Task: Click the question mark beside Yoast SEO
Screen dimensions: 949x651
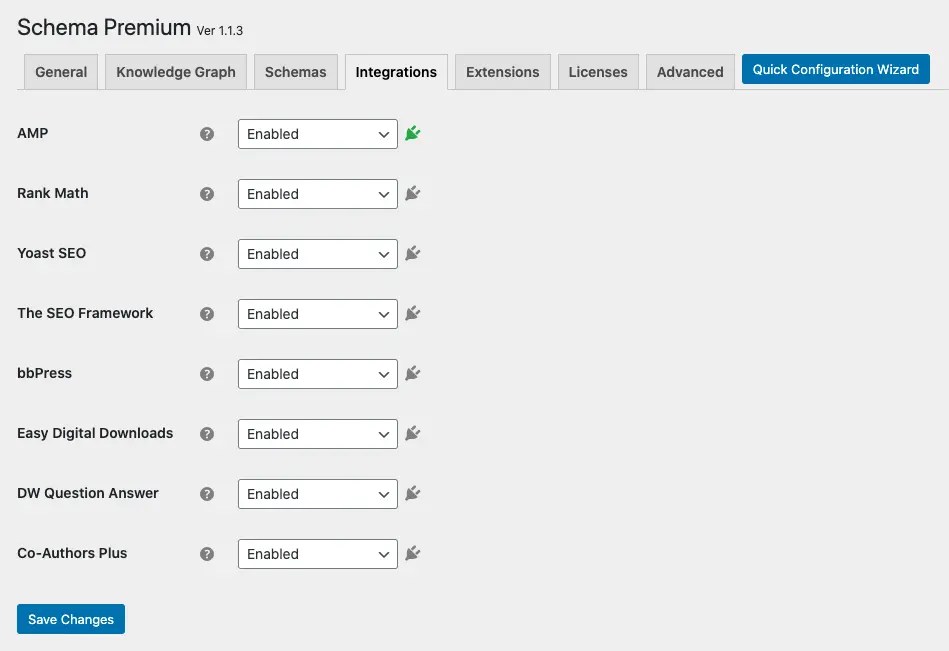Action: (x=207, y=254)
